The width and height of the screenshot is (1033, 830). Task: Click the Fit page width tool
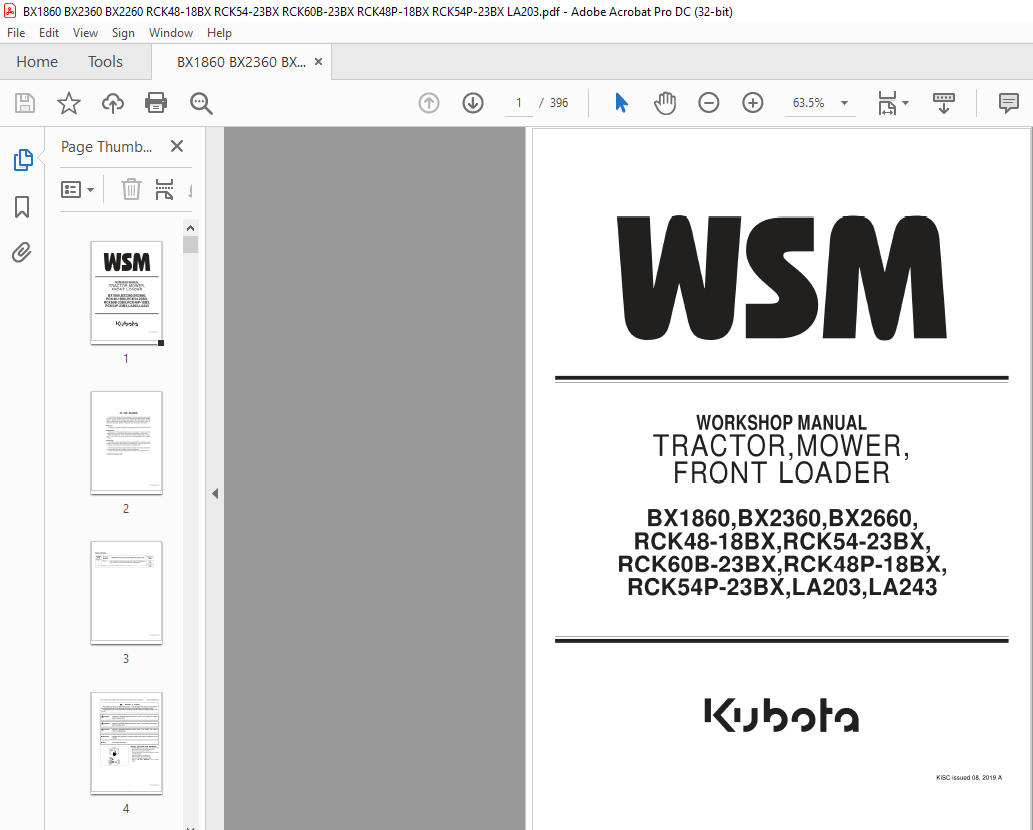(887, 103)
